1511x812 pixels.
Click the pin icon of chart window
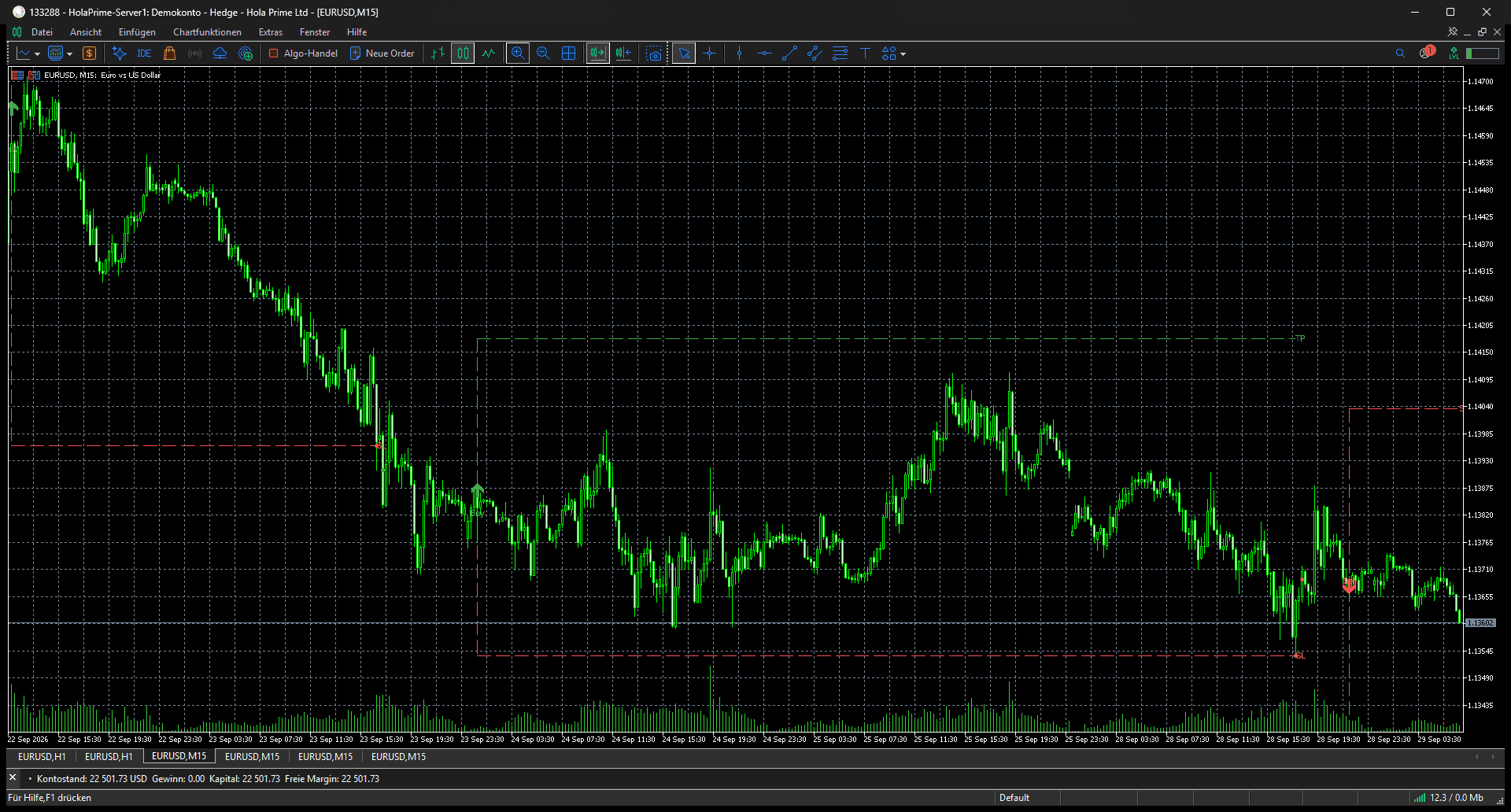click(1453, 32)
